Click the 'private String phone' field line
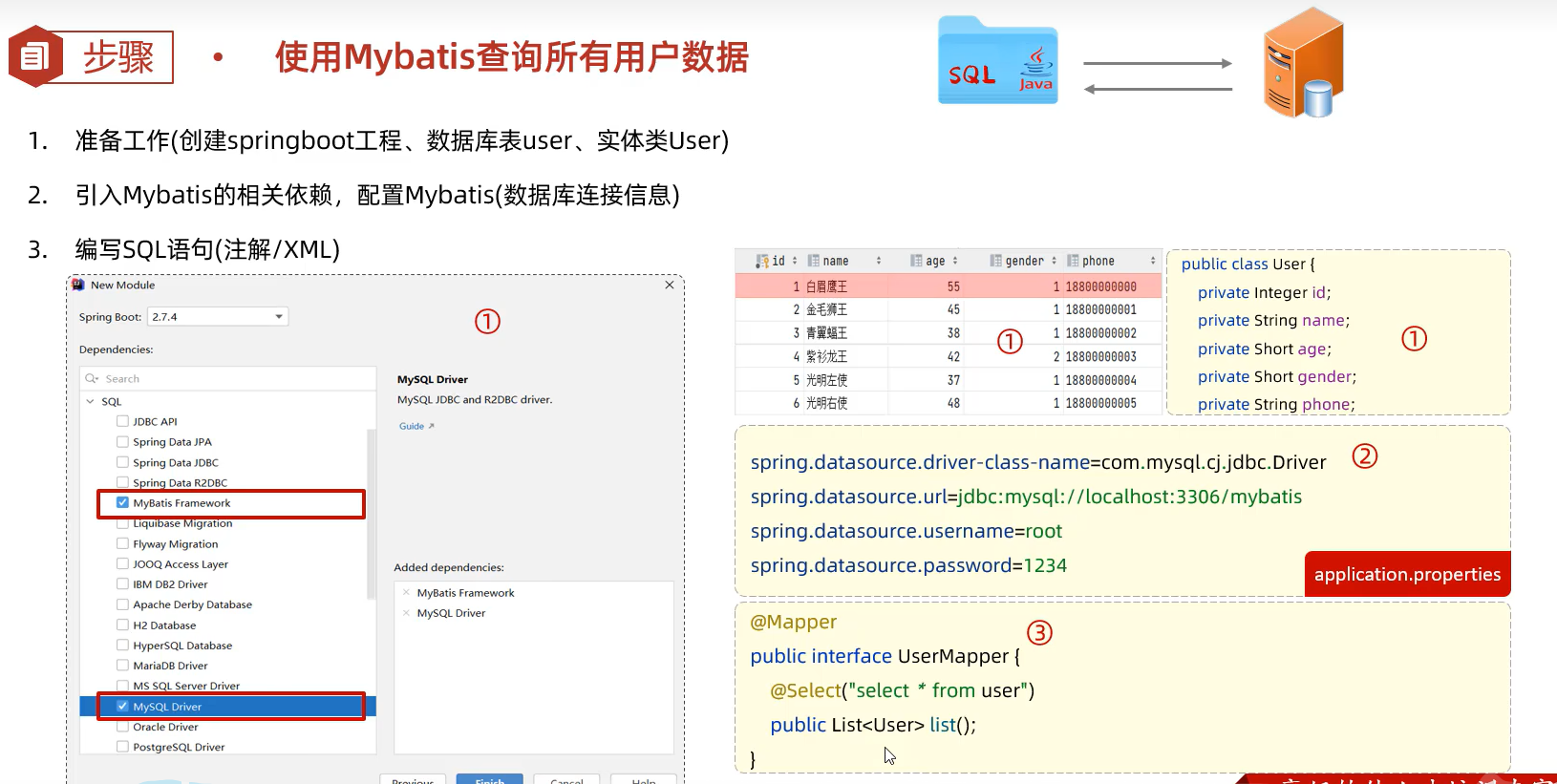The height and width of the screenshot is (784, 1557). (x=1276, y=404)
